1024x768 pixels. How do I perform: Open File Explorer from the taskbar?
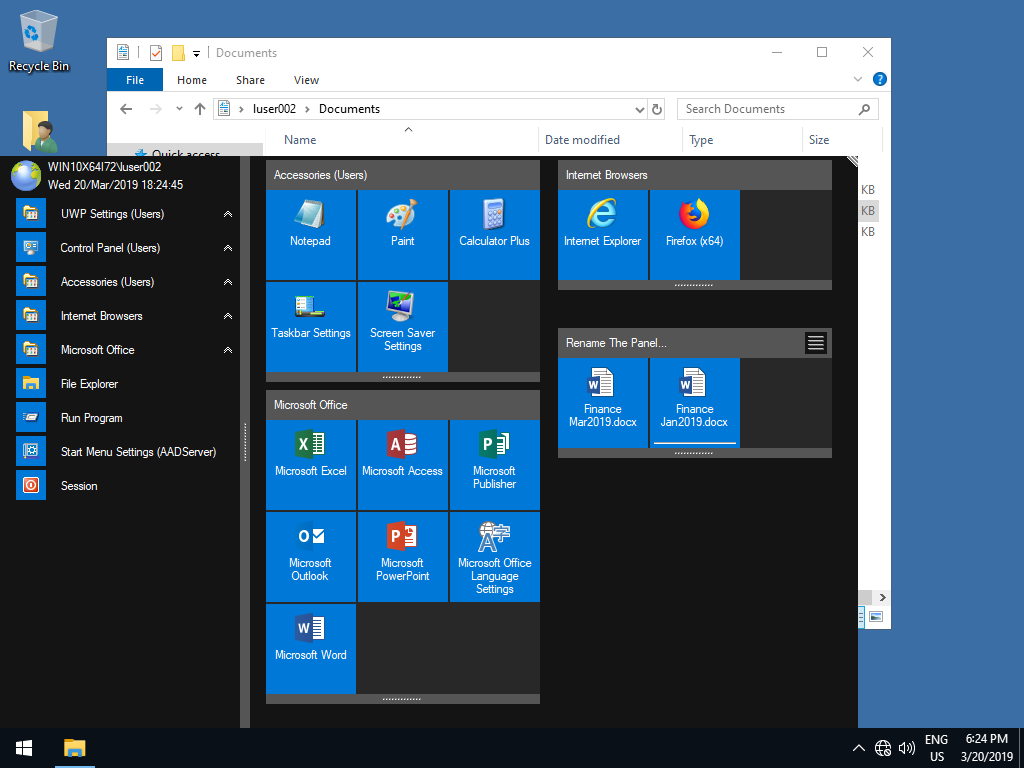74,747
